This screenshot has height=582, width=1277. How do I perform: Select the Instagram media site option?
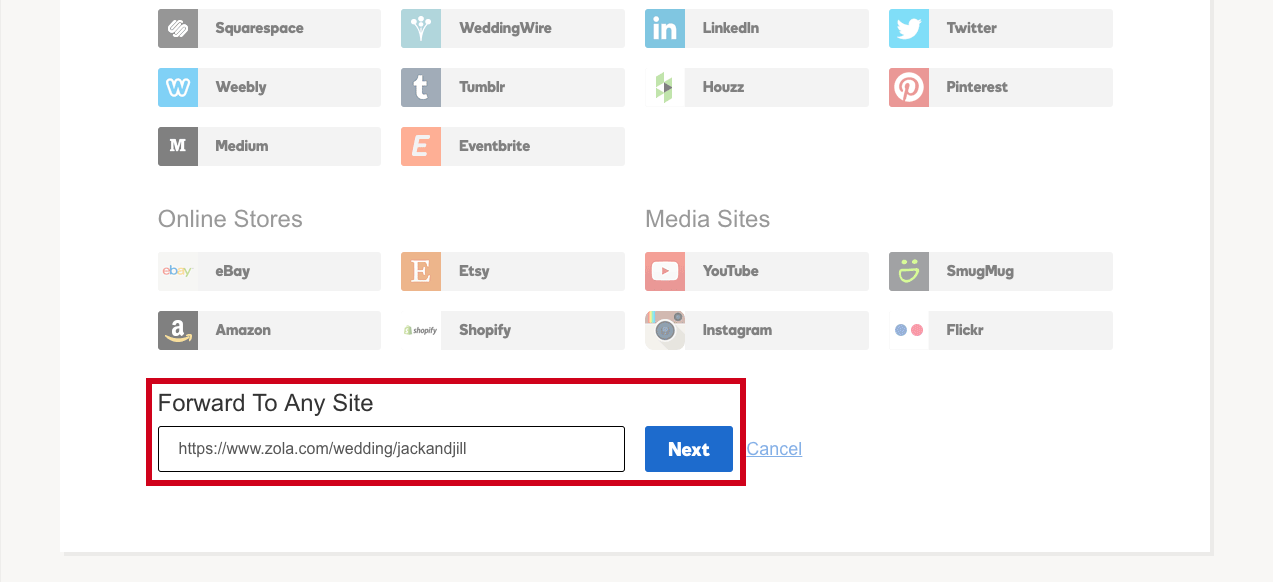[x=757, y=330]
